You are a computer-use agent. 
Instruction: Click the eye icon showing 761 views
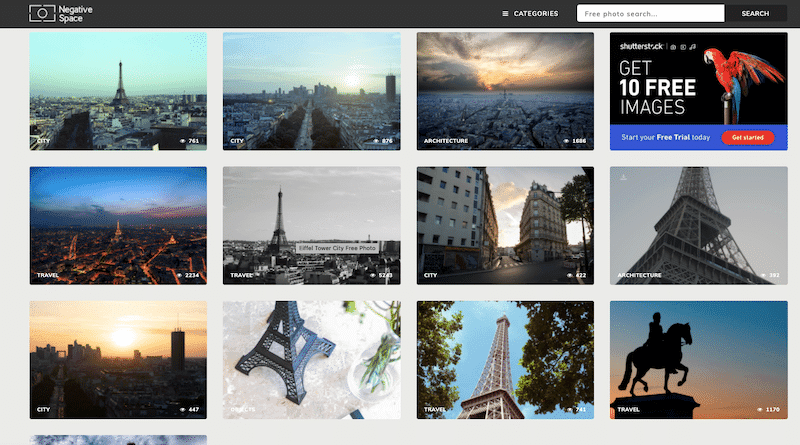[x=183, y=141]
